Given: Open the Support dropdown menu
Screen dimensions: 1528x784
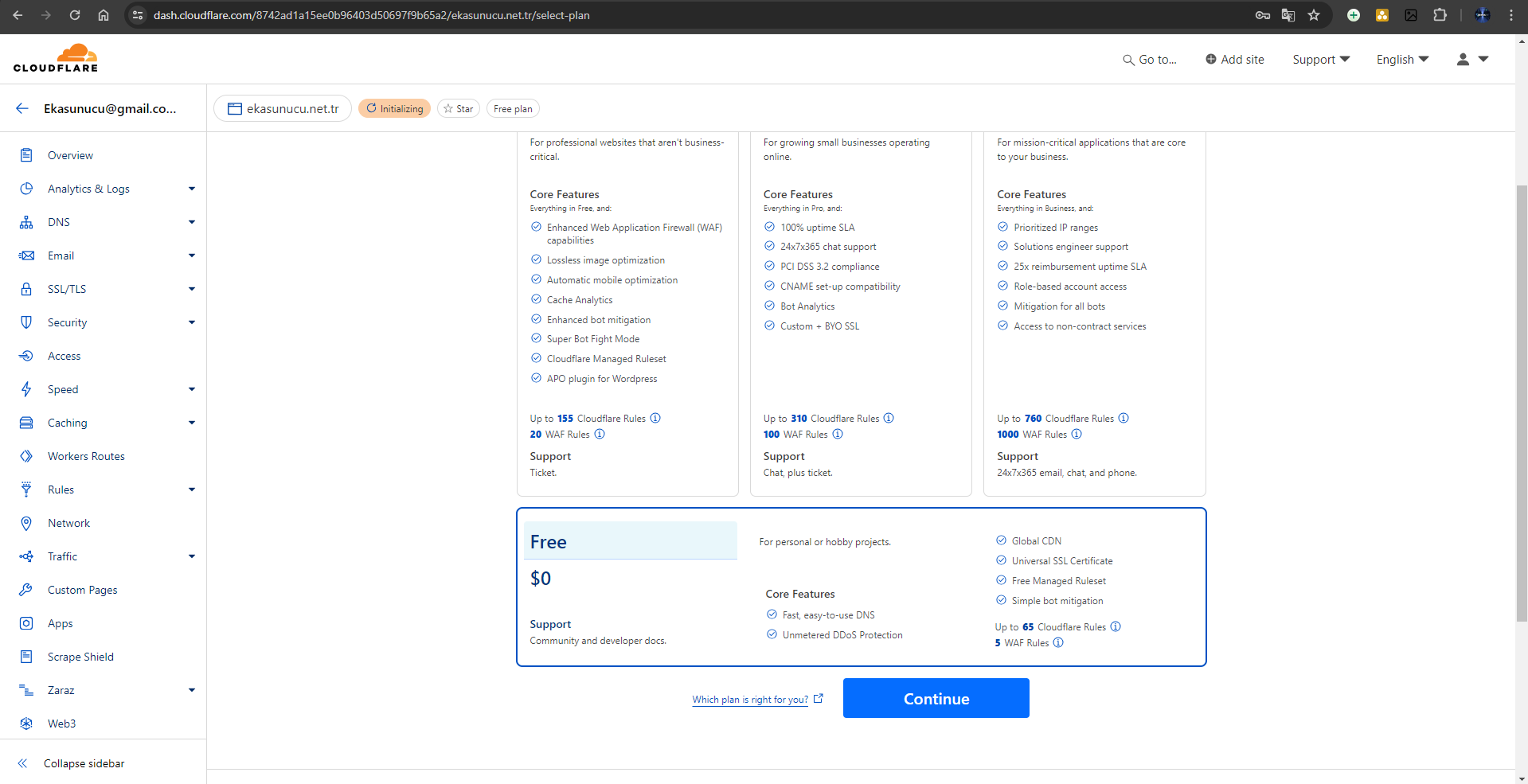Looking at the screenshot, I should [x=1321, y=60].
